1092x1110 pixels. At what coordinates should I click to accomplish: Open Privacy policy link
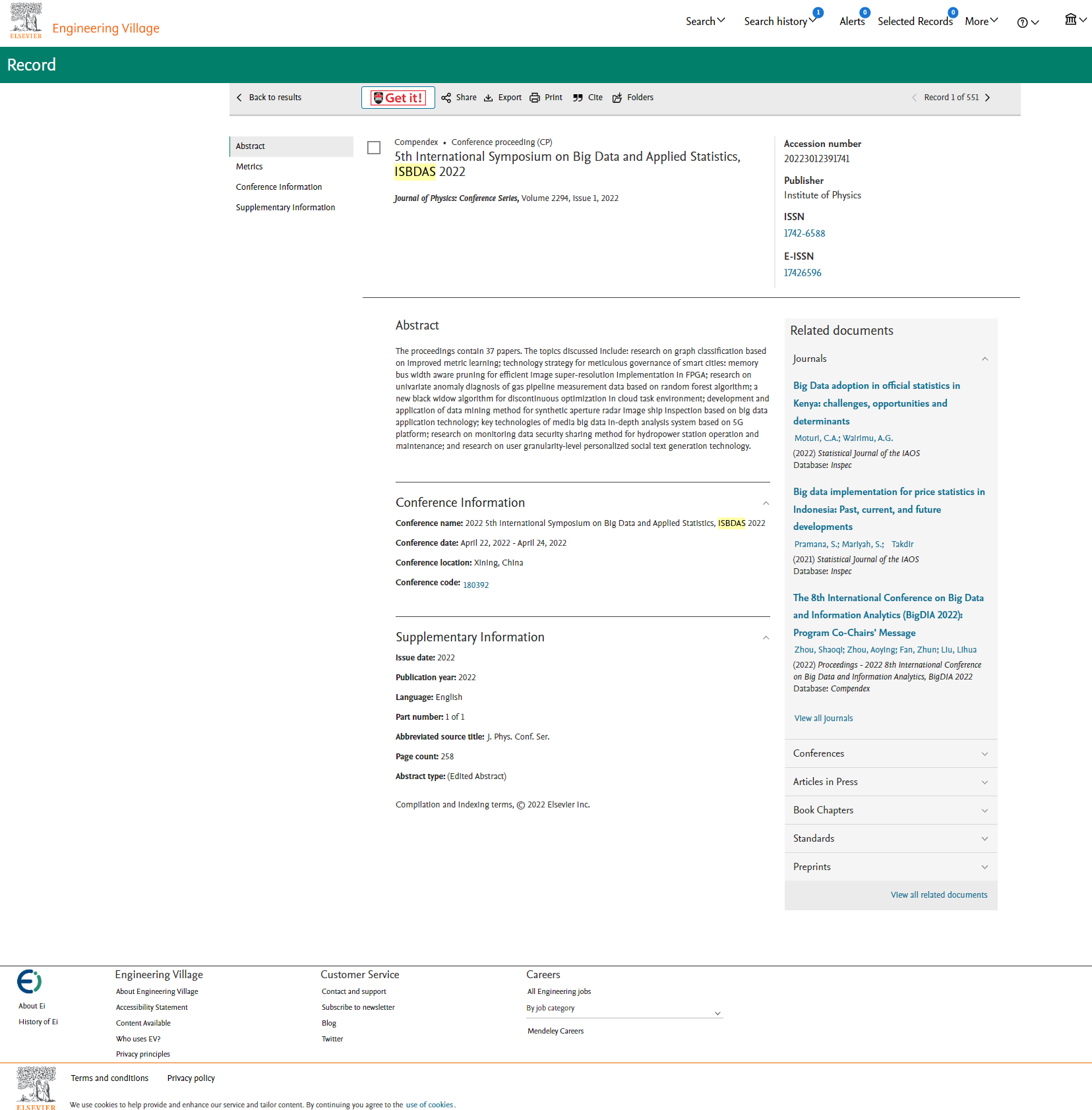click(x=191, y=1078)
